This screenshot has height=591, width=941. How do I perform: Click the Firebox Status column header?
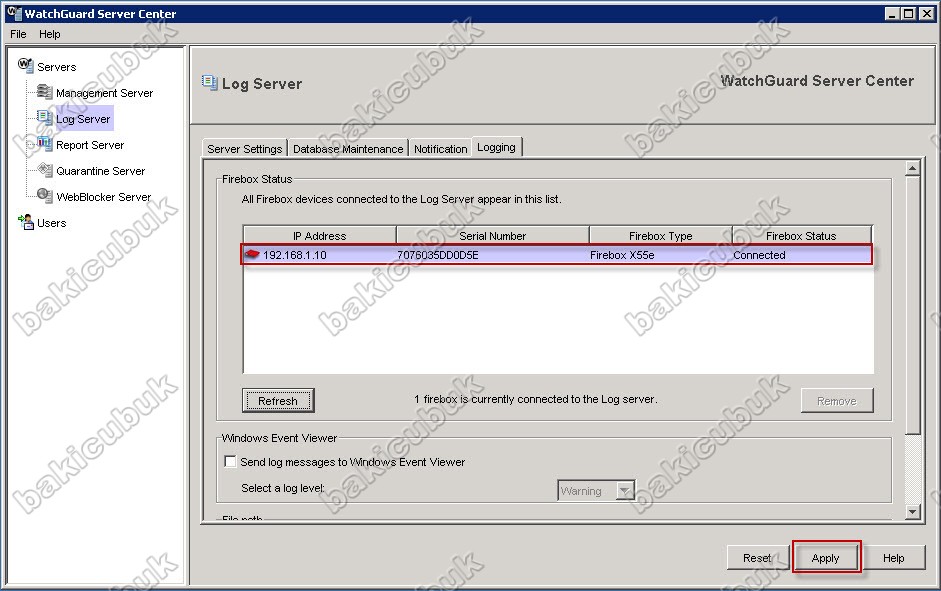tap(801, 235)
